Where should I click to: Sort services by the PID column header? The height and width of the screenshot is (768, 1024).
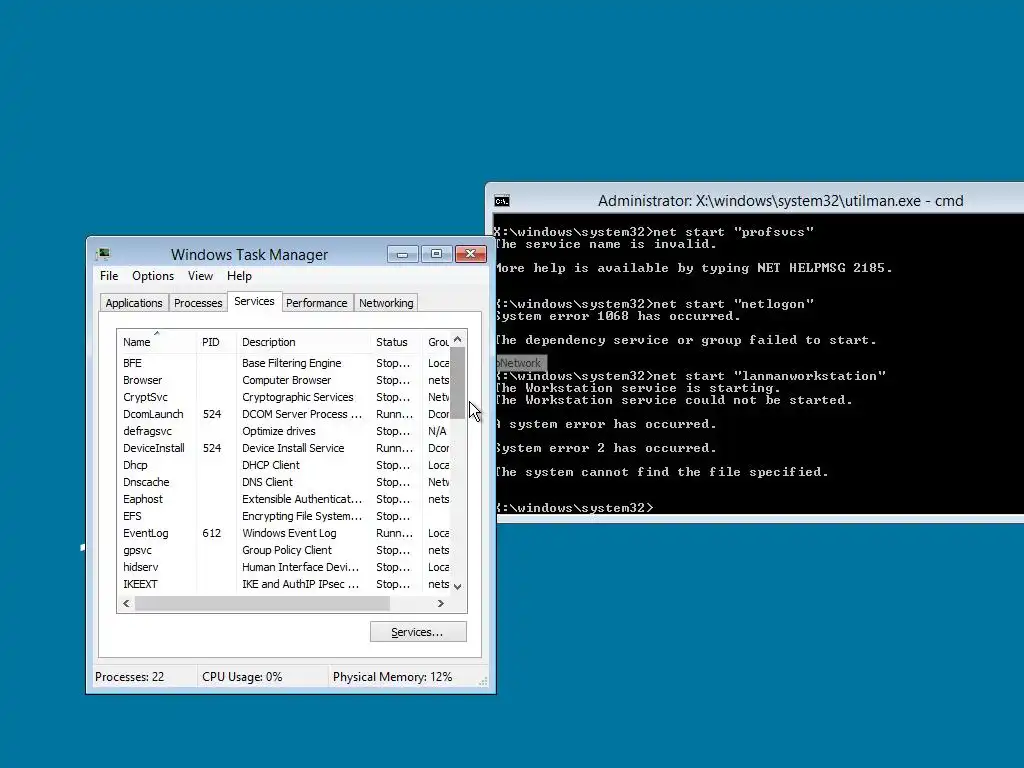click(216, 342)
